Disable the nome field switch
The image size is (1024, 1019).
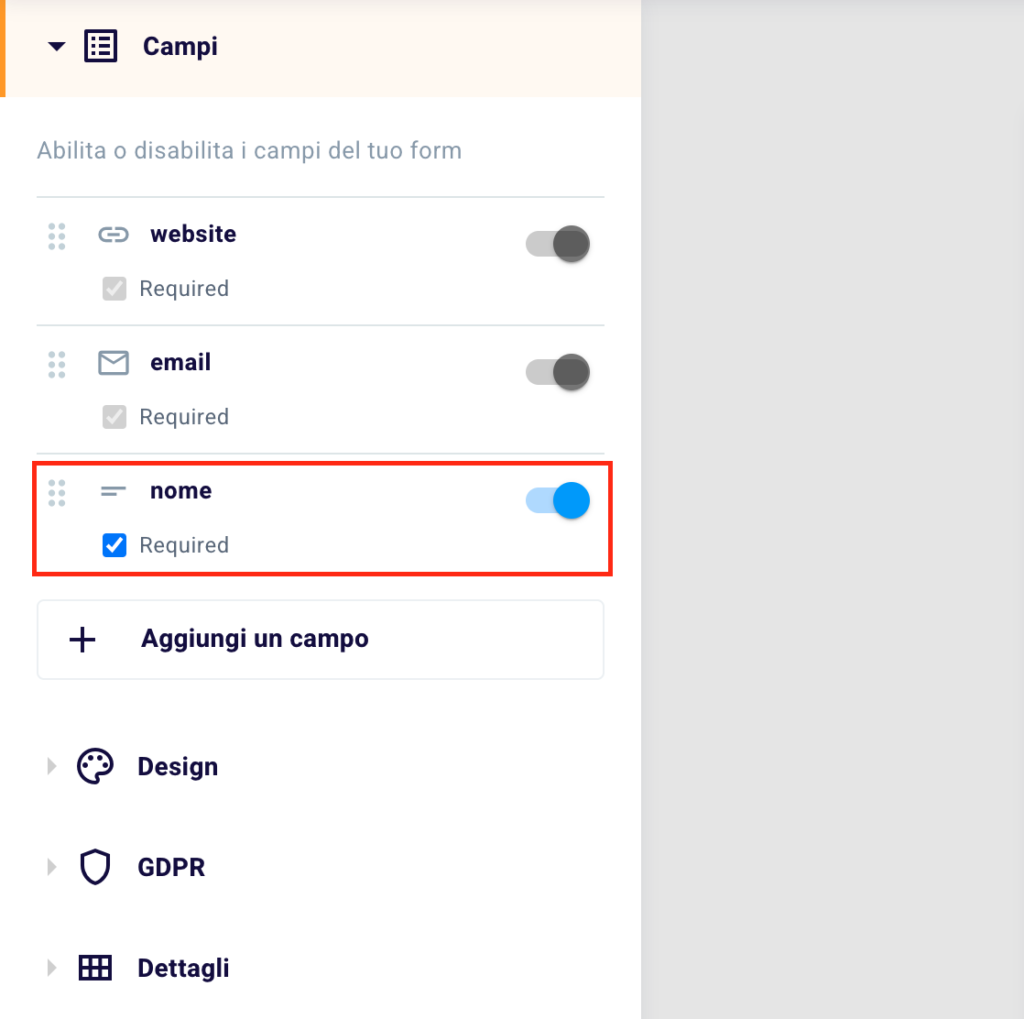(x=558, y=500)
